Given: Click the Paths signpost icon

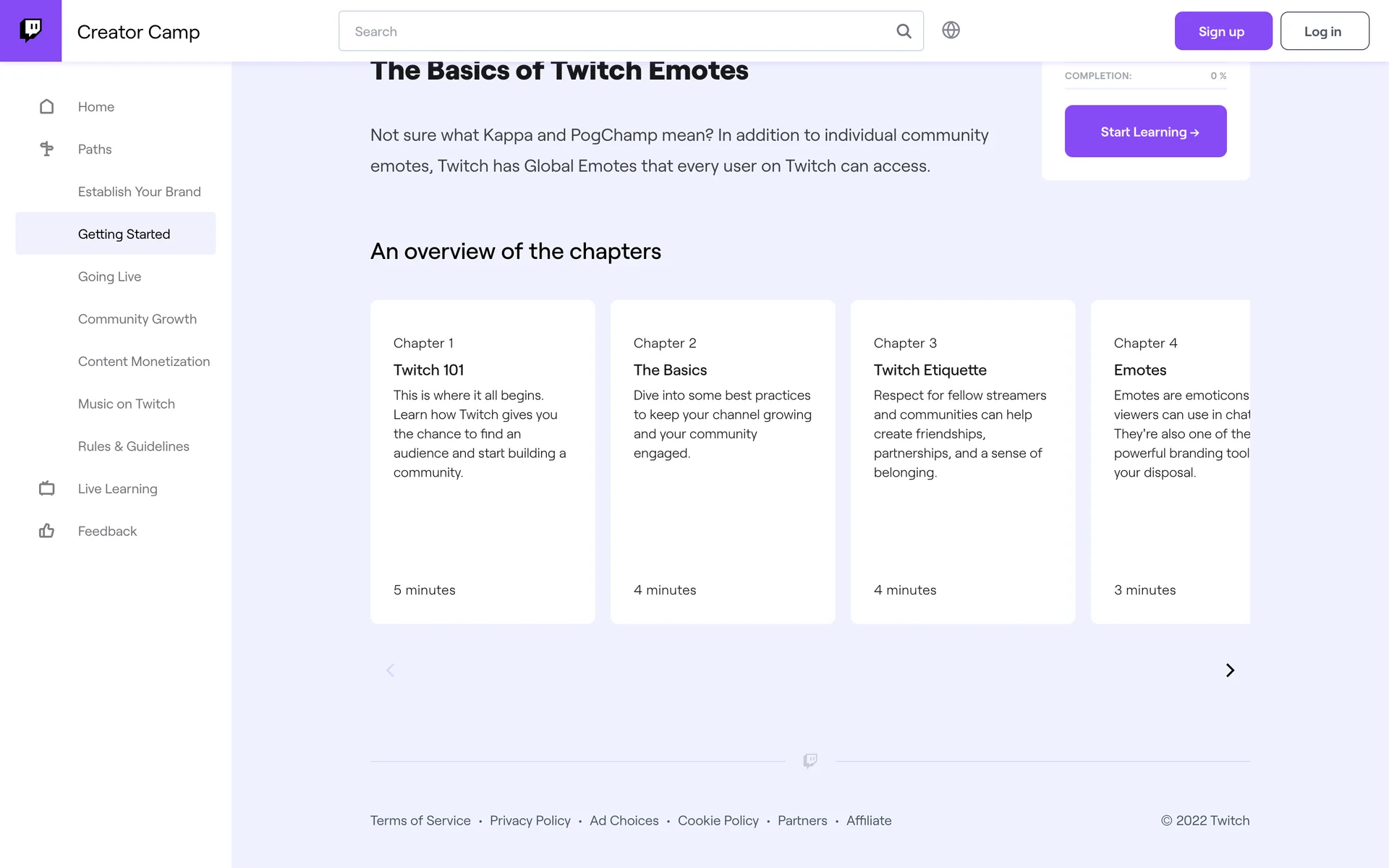Looking at the screenshot, I should click(x=47, y=149).
